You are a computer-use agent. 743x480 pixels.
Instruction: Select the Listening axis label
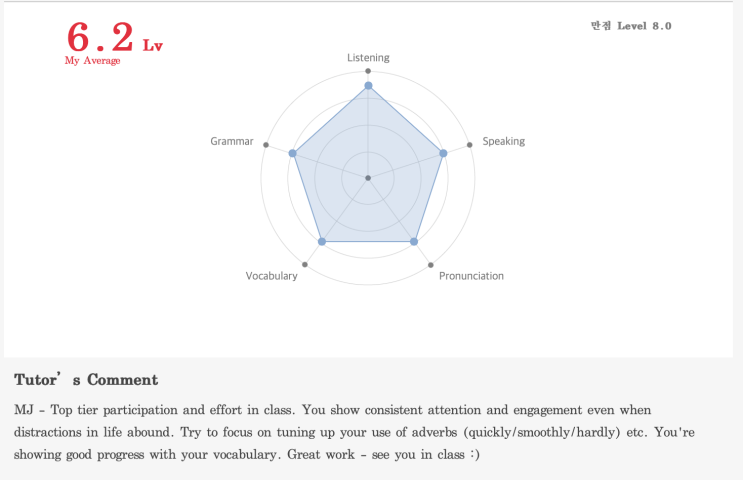click(x=368, y=58)
